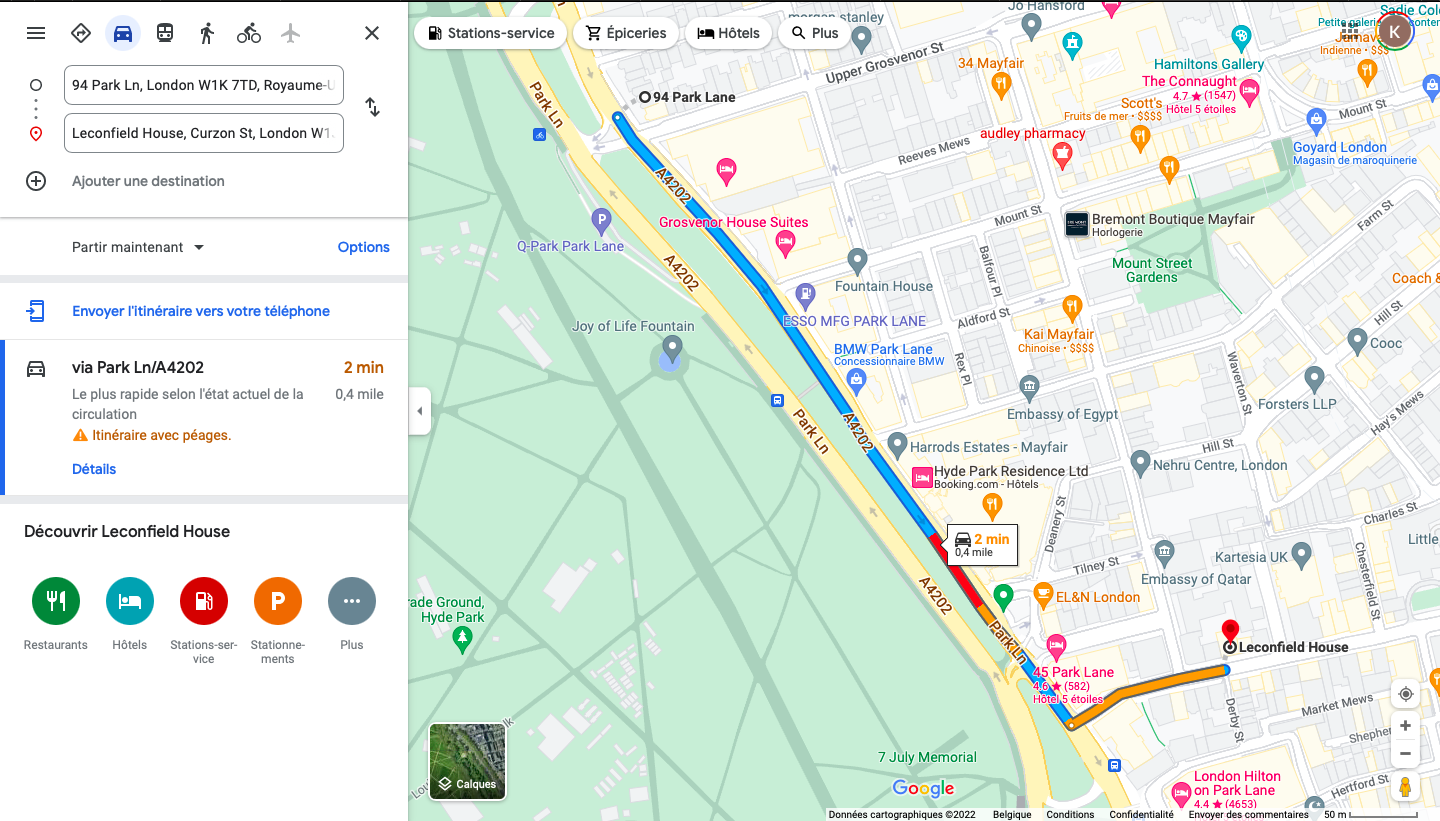Viewport: 1440px width, 821px height.
Task: Select public transit travel mode
Action: pyautogui.click(x=165, y=33)
